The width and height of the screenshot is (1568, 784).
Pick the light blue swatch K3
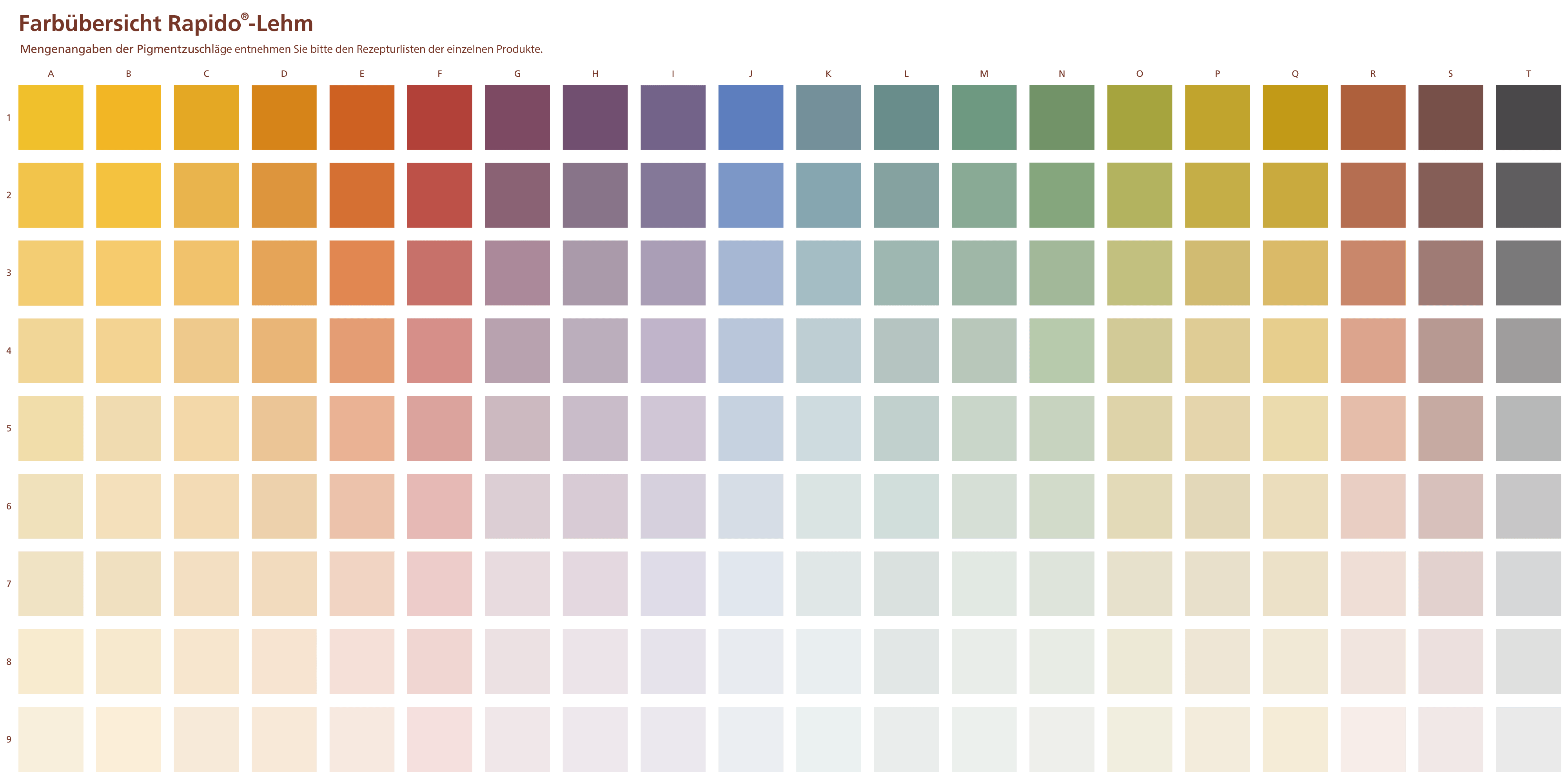tap(828, 273)
